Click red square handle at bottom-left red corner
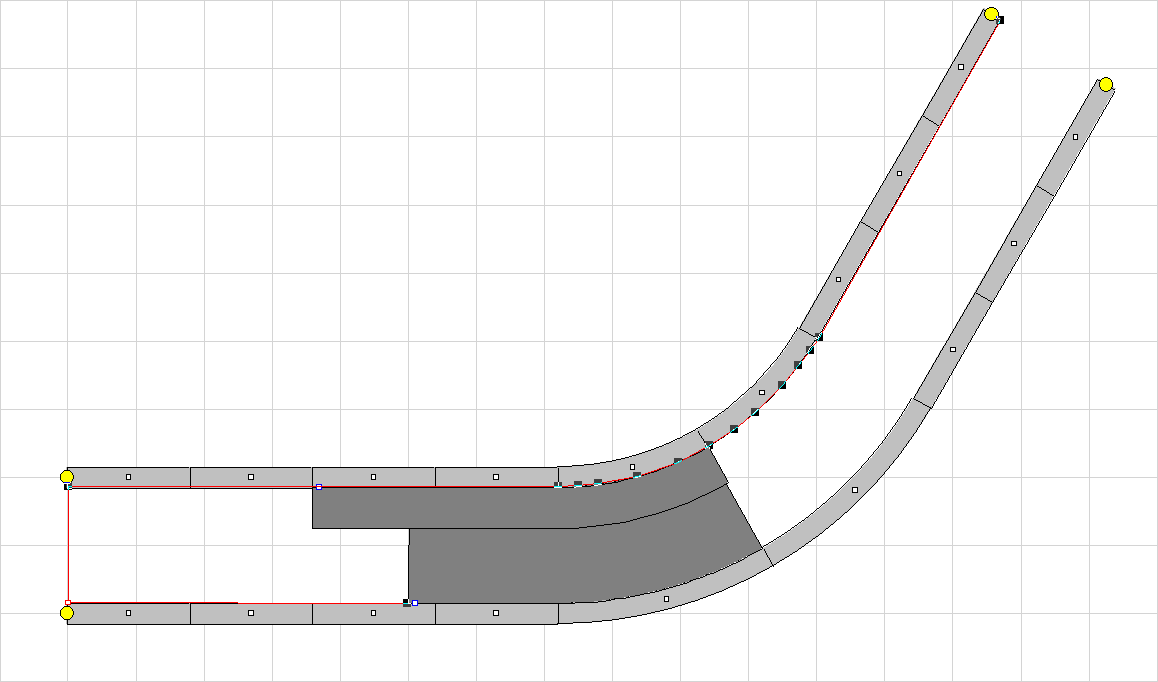Viewport: 1158px width, 682px height. (68, 603)
